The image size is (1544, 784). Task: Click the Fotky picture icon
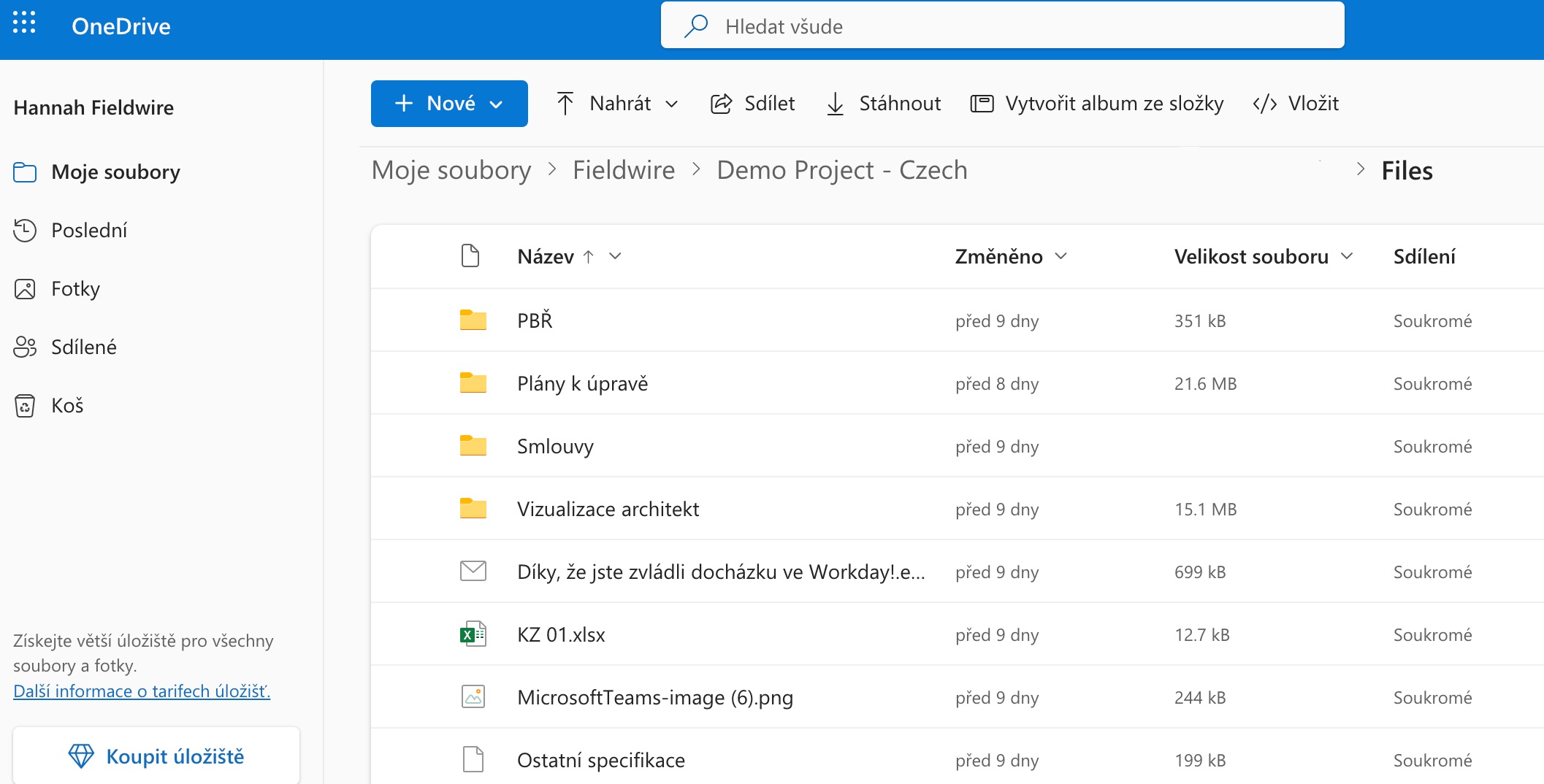click(x=25, y=289)
